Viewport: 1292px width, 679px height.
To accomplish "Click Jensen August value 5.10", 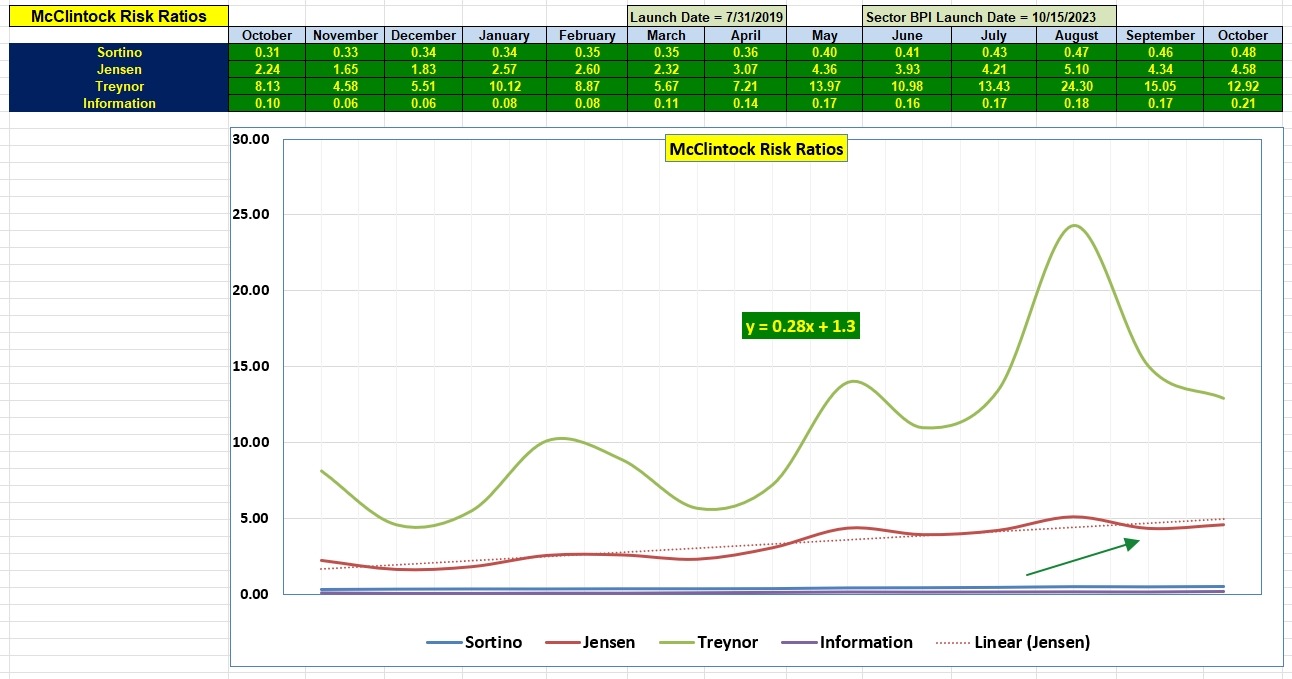I will tap(1077, 69).
